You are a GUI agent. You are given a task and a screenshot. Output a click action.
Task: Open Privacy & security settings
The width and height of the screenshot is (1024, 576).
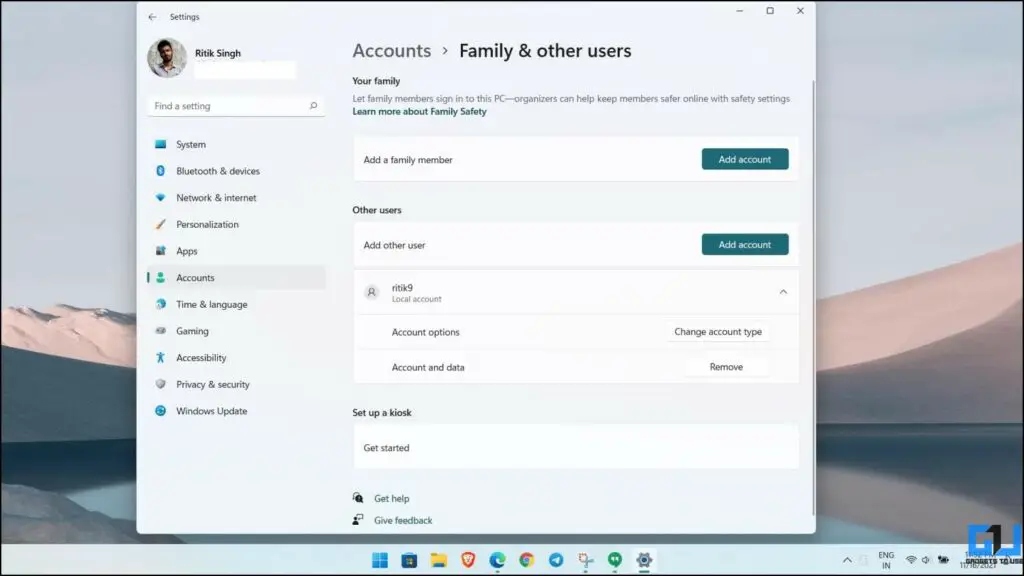pyautogui.click(x=163, y=384)
